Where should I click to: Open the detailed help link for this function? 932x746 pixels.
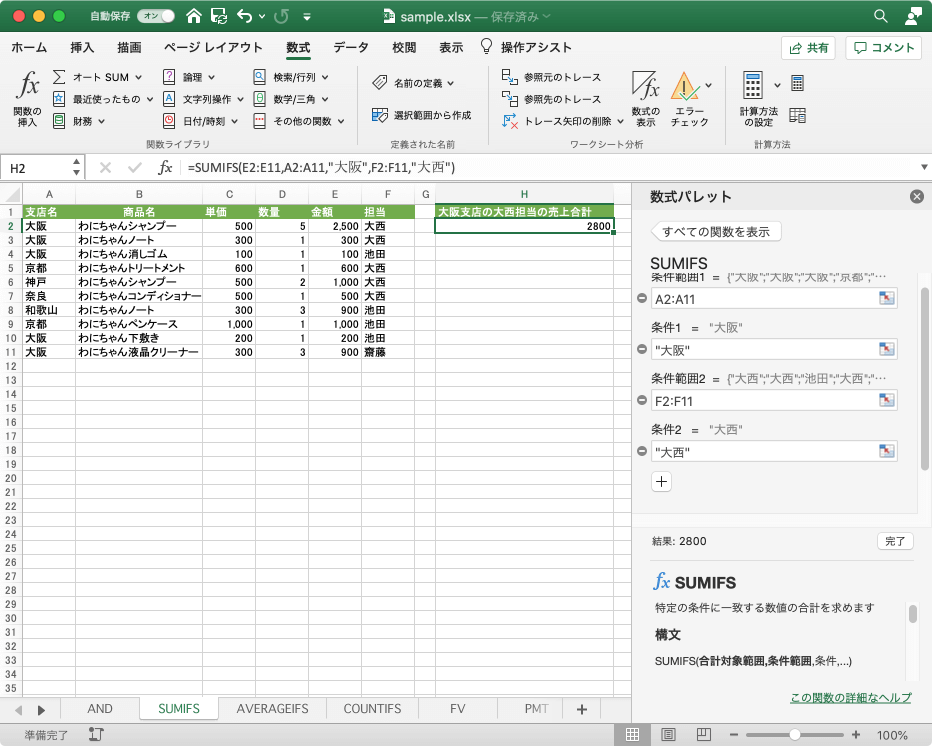(x=851, y=697)
